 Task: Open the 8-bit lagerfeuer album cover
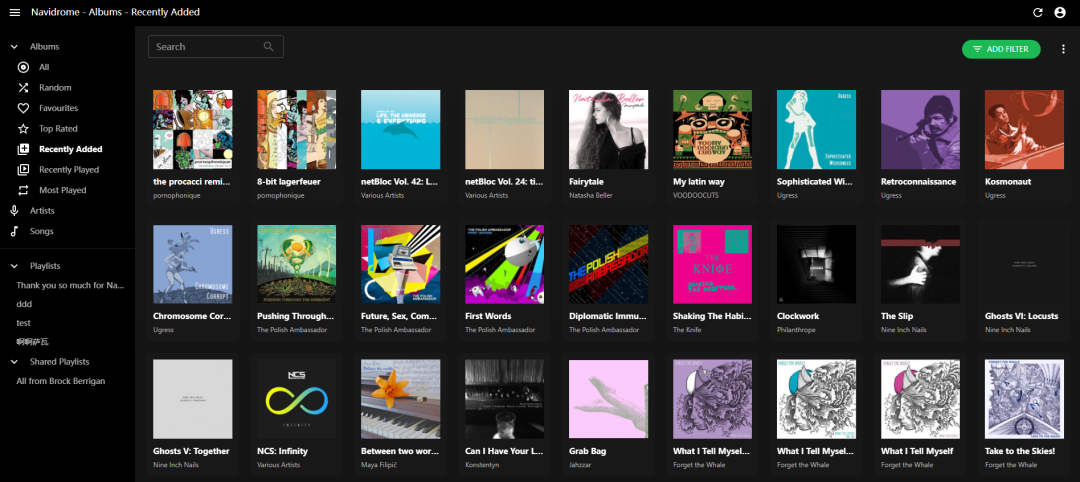click(296, 129)
